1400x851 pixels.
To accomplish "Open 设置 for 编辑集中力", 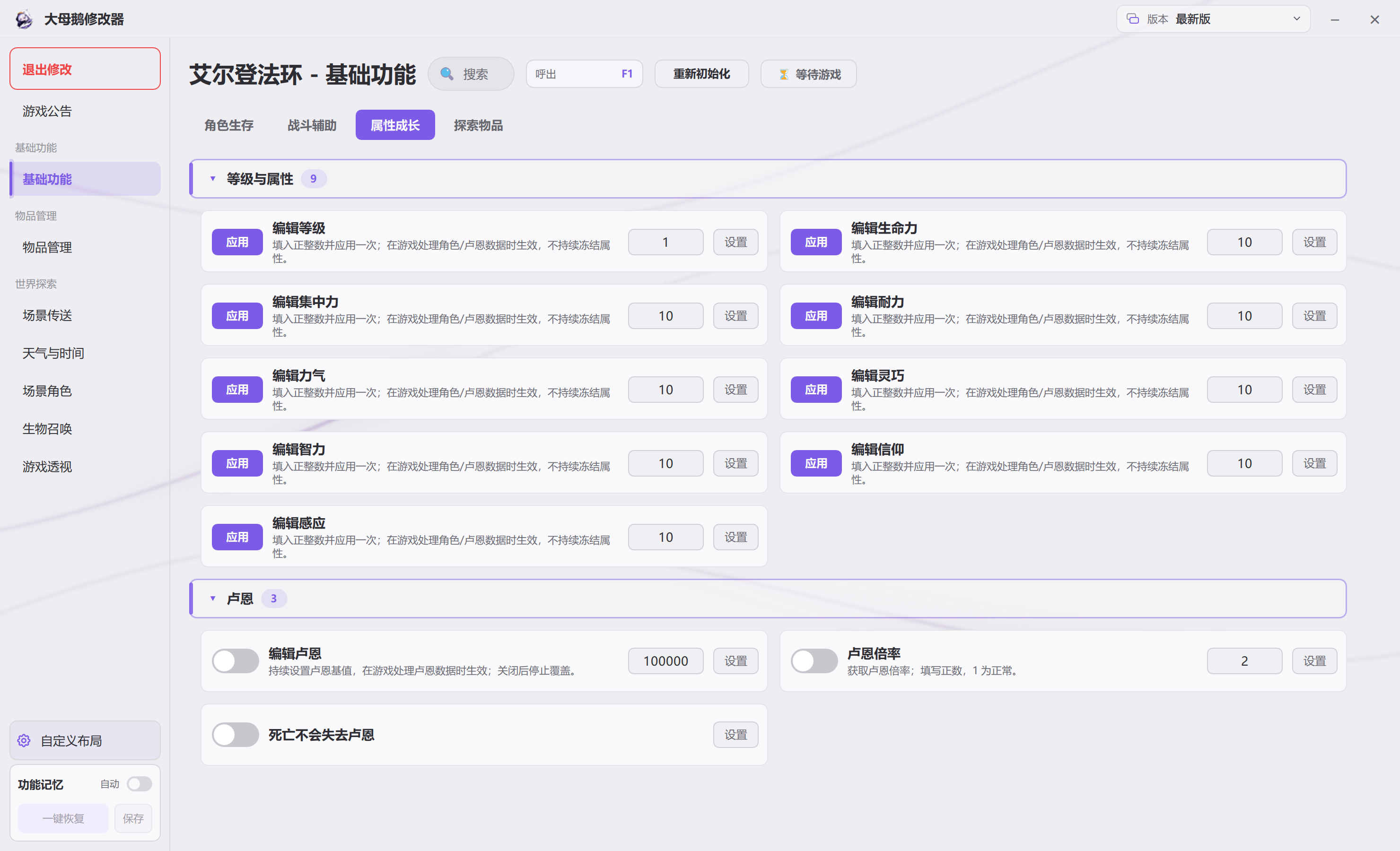I will tap(736, 316).
